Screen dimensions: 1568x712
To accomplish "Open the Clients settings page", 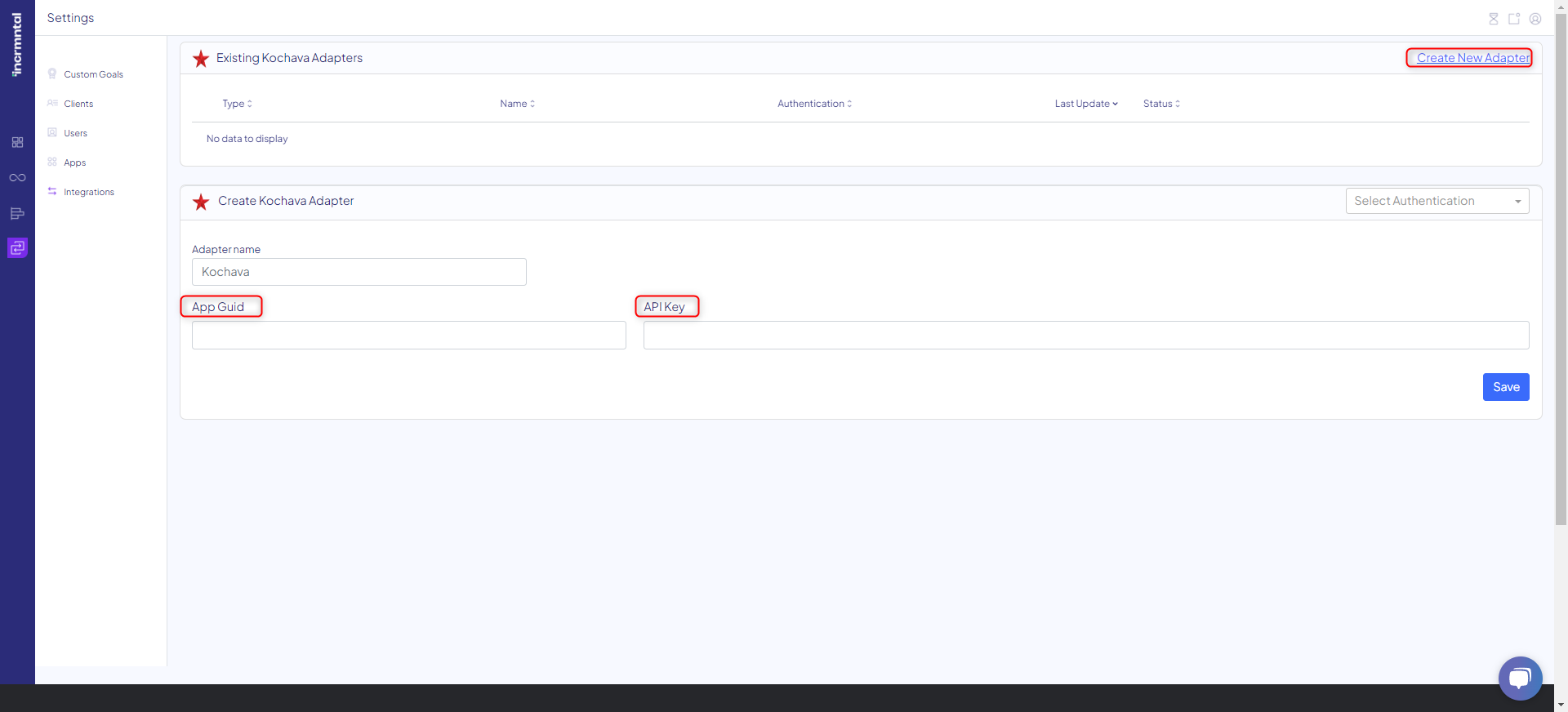I will tap(78, 104).
